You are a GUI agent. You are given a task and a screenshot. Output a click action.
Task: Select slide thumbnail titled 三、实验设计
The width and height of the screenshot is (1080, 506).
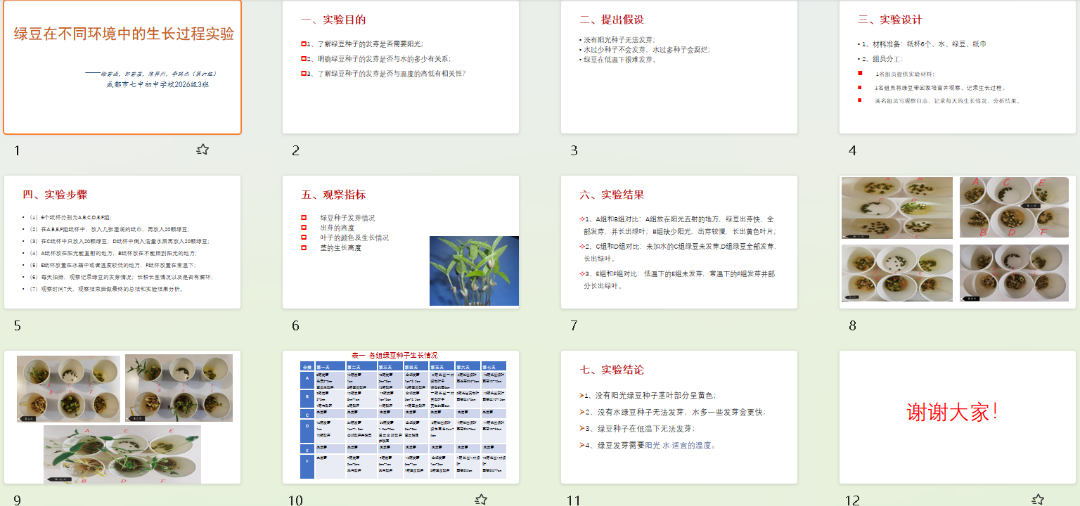coord(957,67)
